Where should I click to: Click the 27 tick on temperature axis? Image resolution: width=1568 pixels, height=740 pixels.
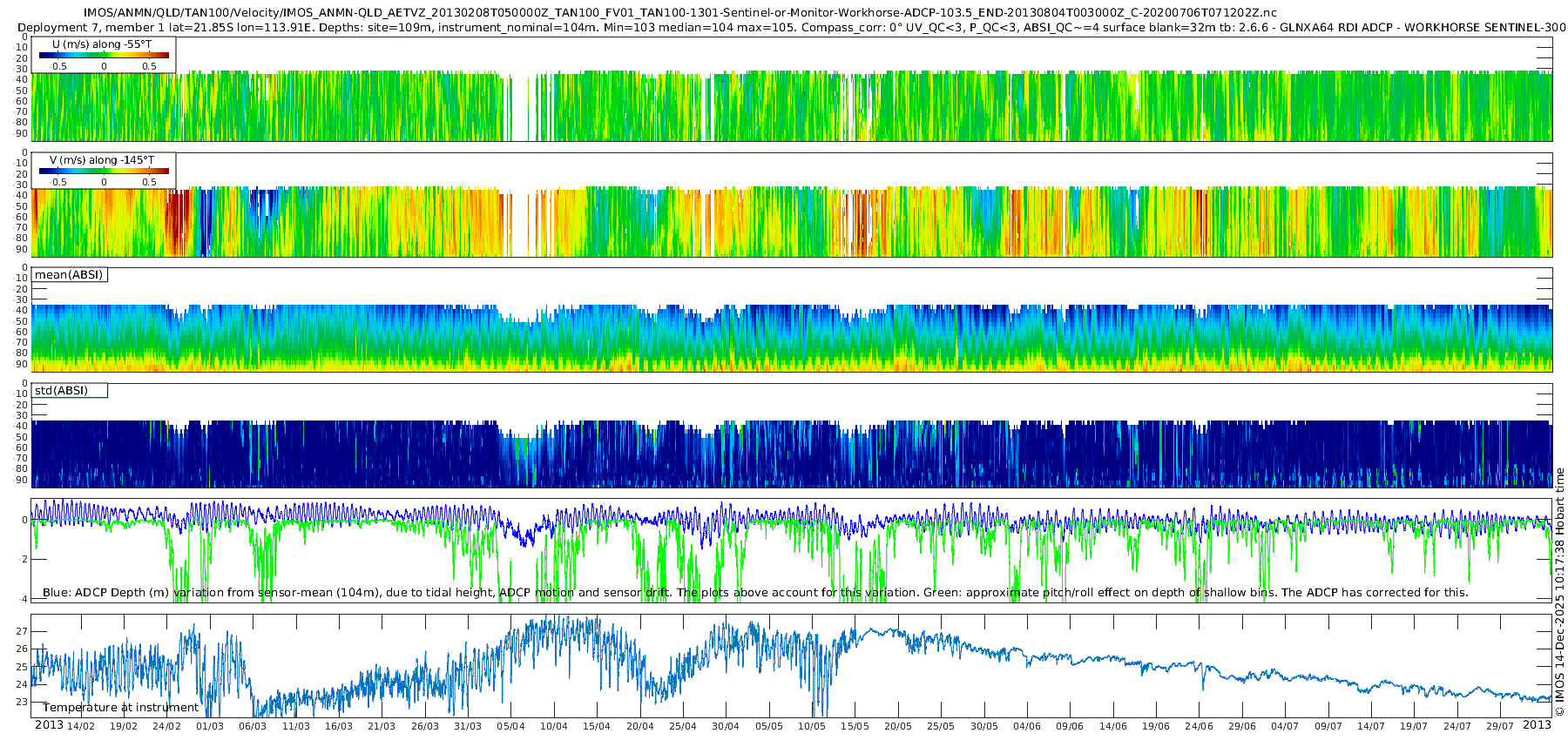click(x=22, y=631)
